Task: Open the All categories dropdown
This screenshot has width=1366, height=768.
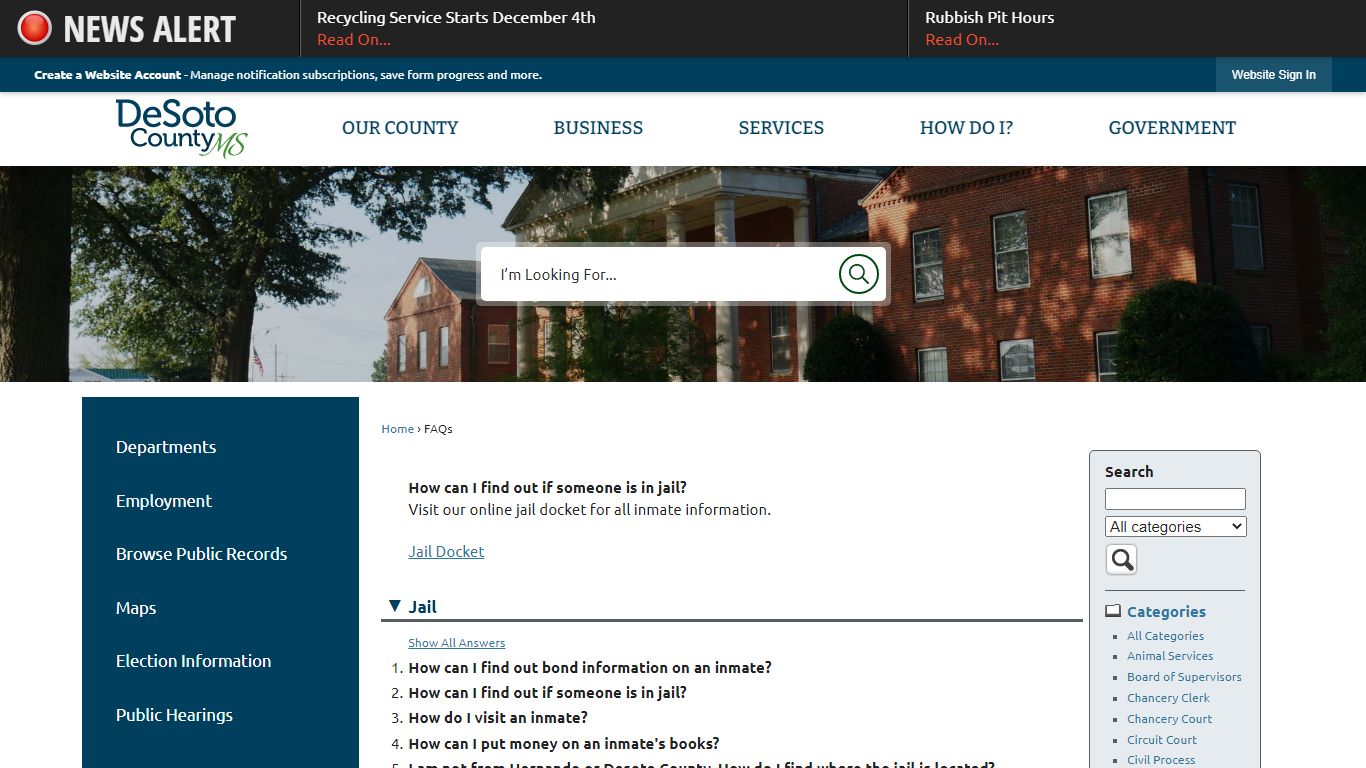Action: point(1175,527)
